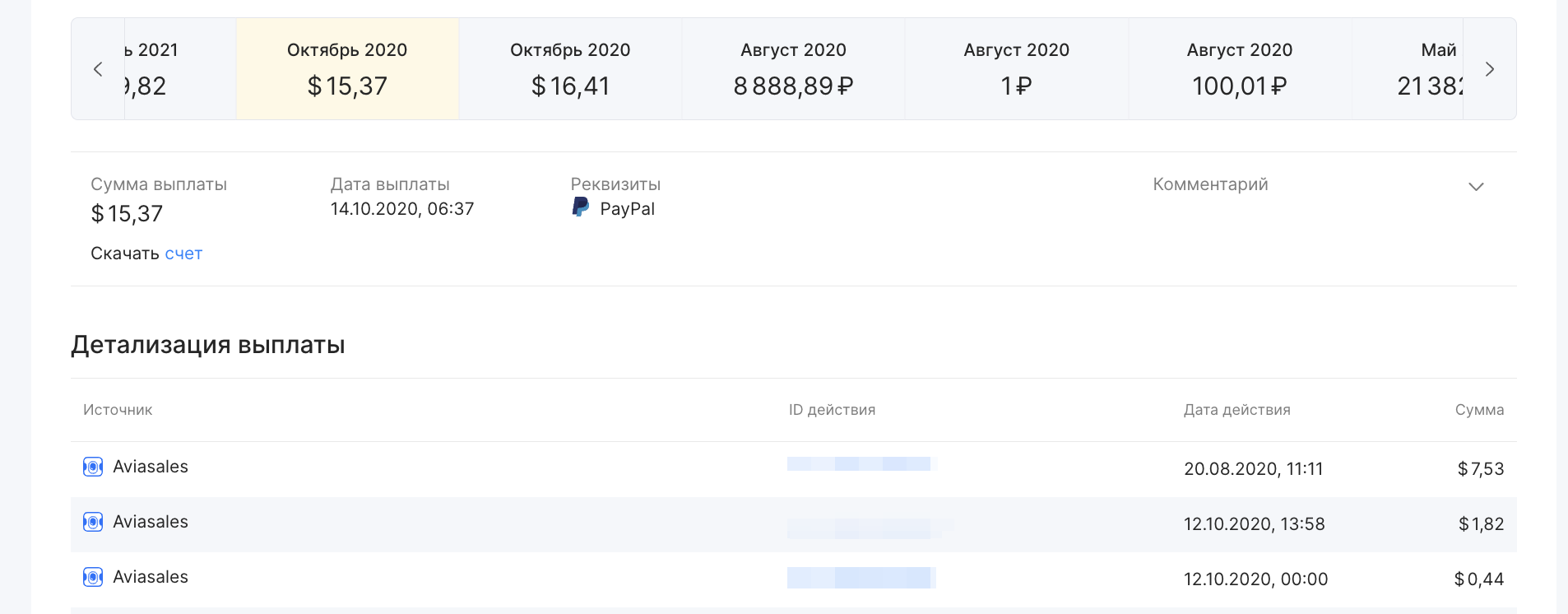Expand payout details with chevron
1568x614 pixels.
click(x=1476, y=187)
